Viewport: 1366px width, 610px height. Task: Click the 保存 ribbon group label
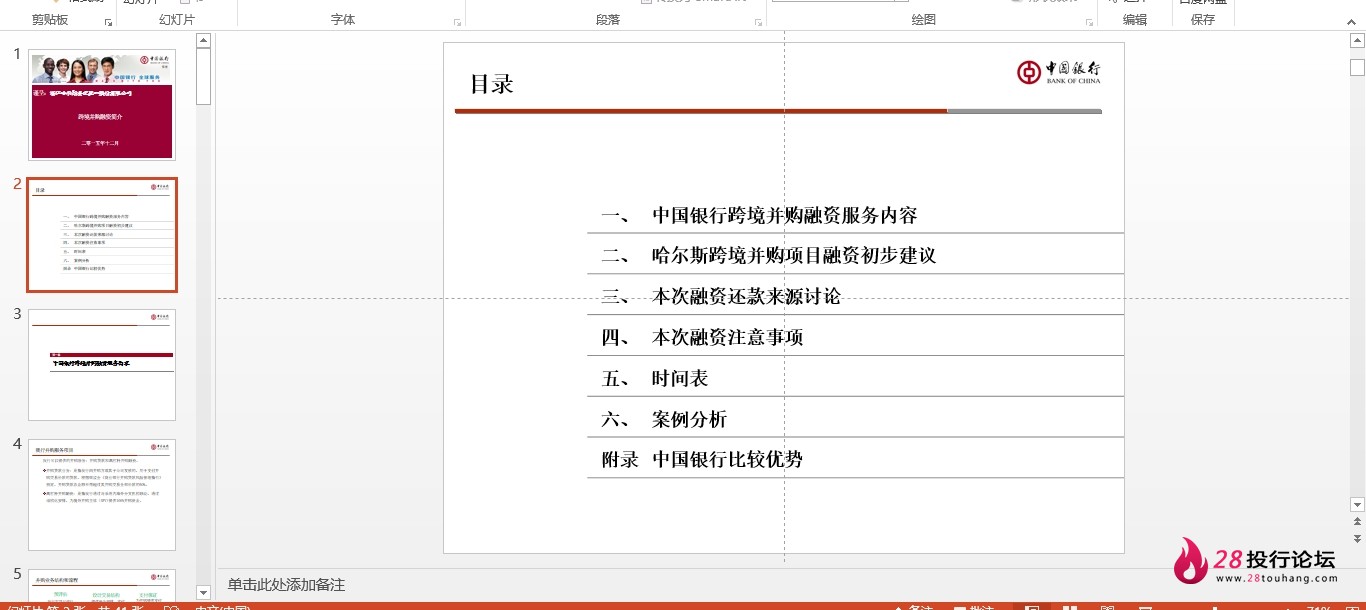[x=1203, y=20]
